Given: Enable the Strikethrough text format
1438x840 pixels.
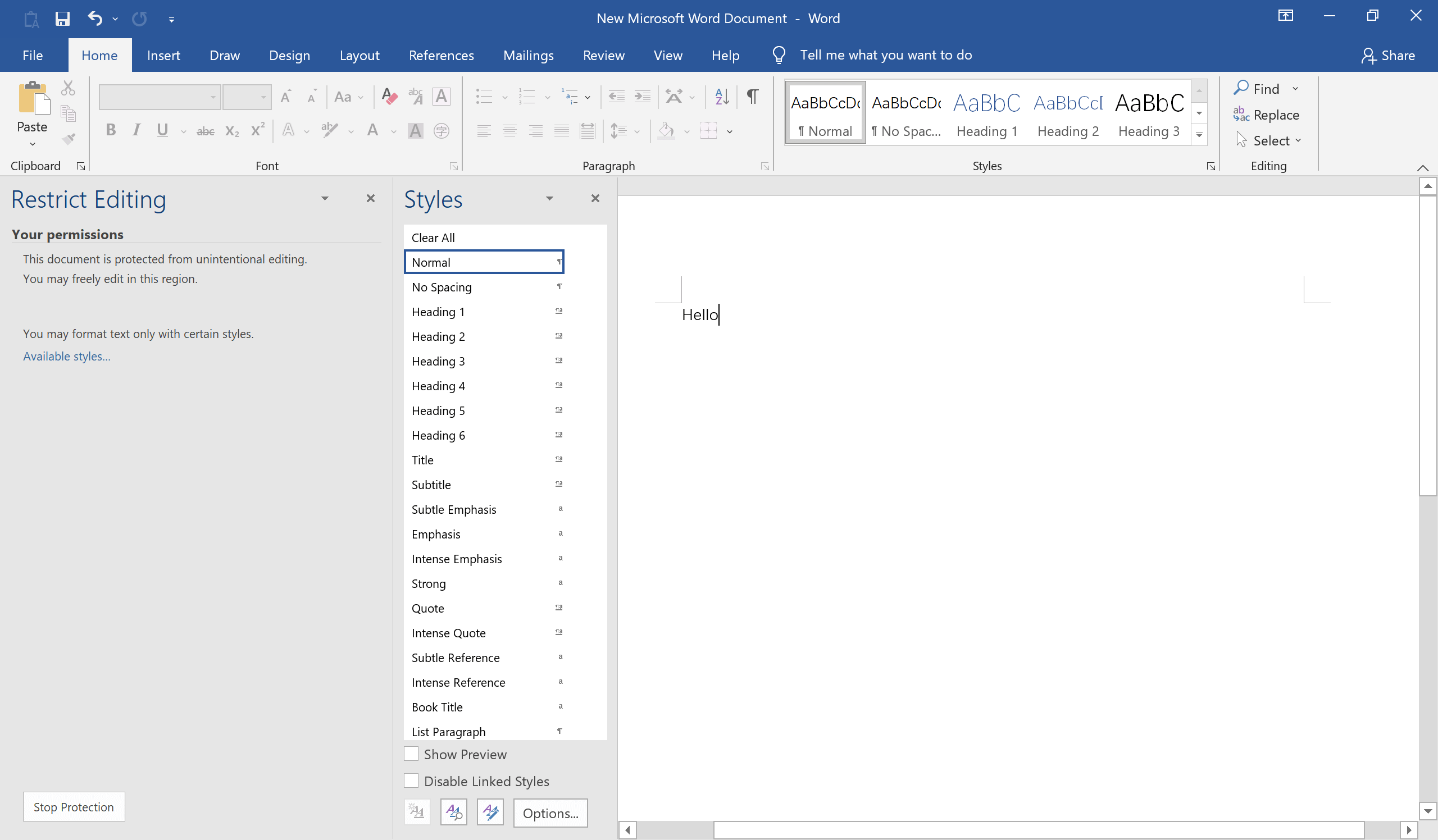Looking at the screenshot, I should pos(204,131).
